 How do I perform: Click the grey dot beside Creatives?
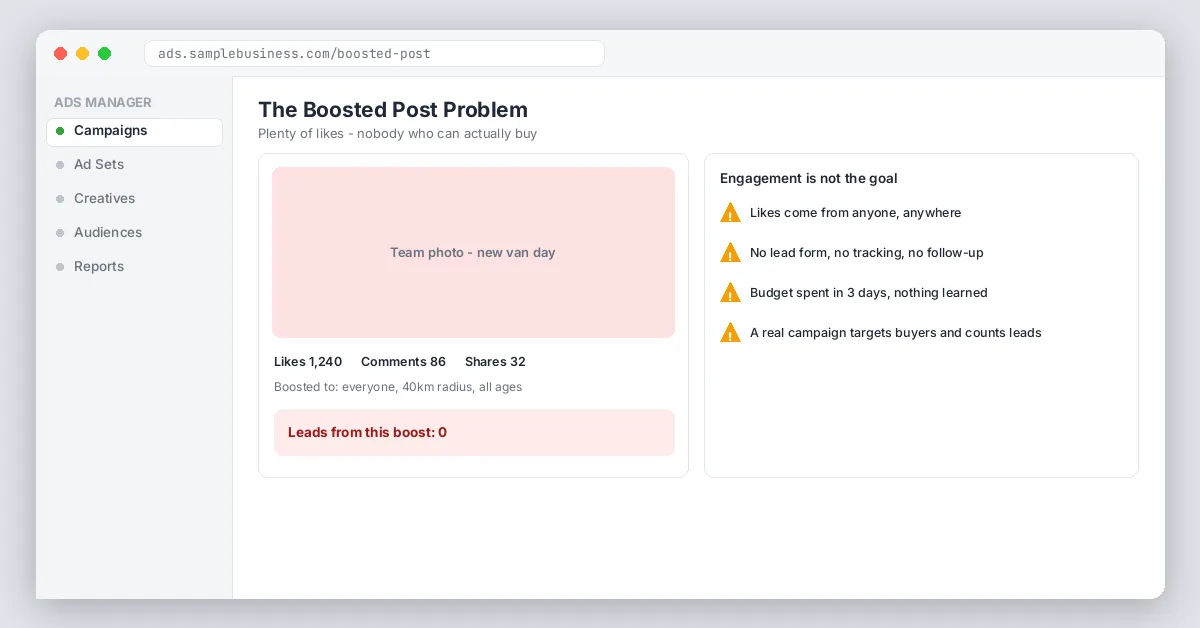pos(60,199)
